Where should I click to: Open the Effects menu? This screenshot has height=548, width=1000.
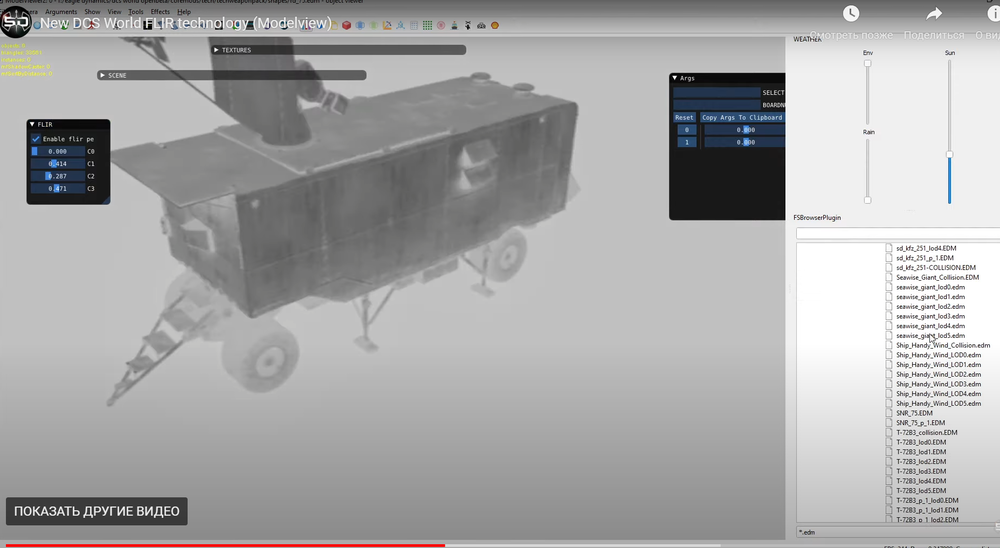[160, 11]
